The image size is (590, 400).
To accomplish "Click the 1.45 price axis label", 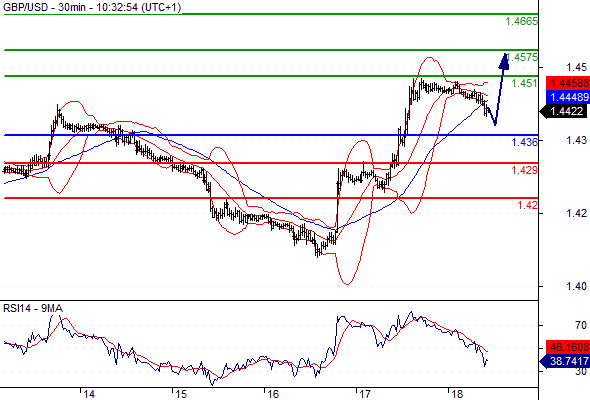I will [576, 67].
